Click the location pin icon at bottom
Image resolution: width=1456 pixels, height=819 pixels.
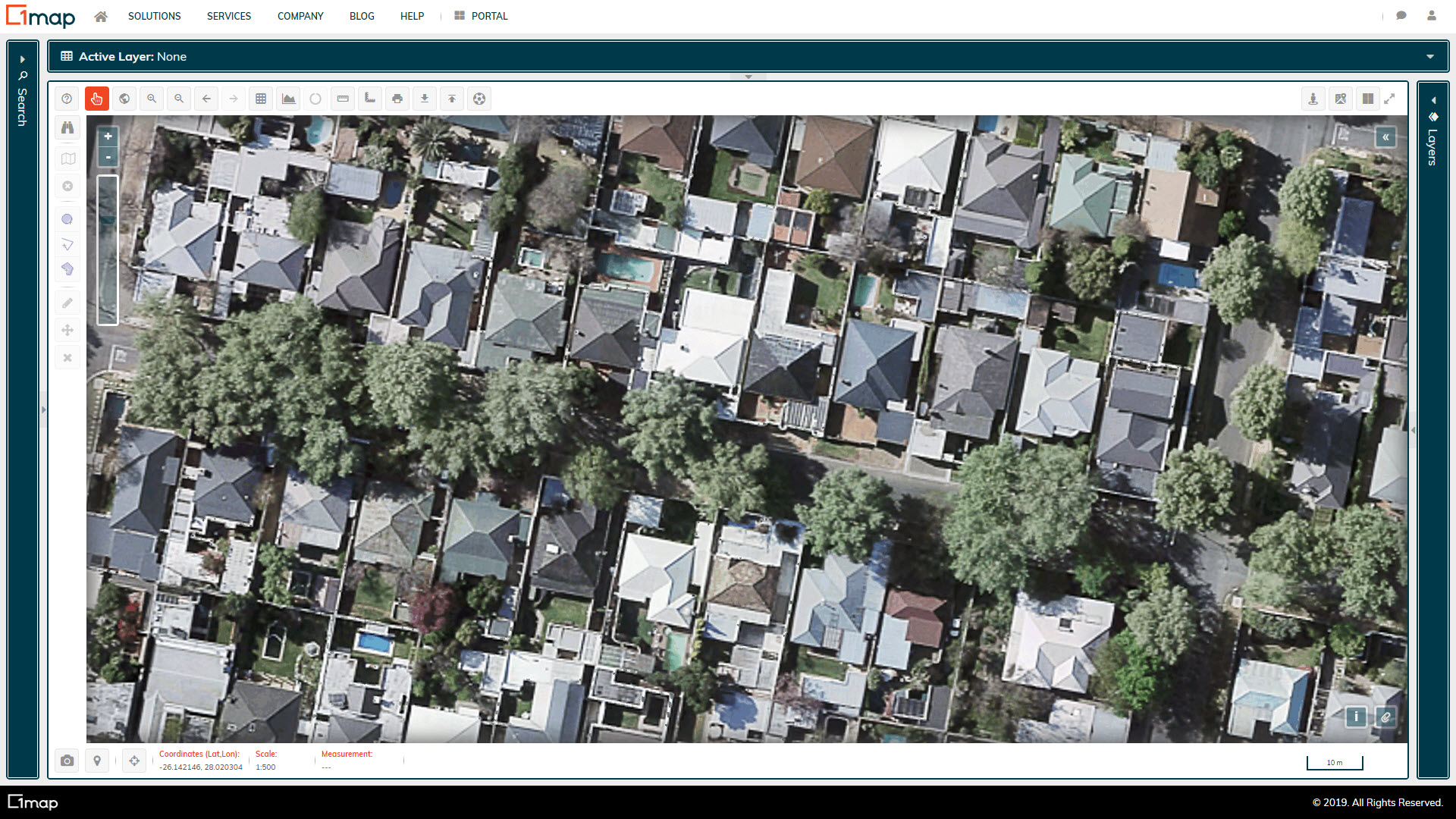pyautogui.click(x=97, y=761)
